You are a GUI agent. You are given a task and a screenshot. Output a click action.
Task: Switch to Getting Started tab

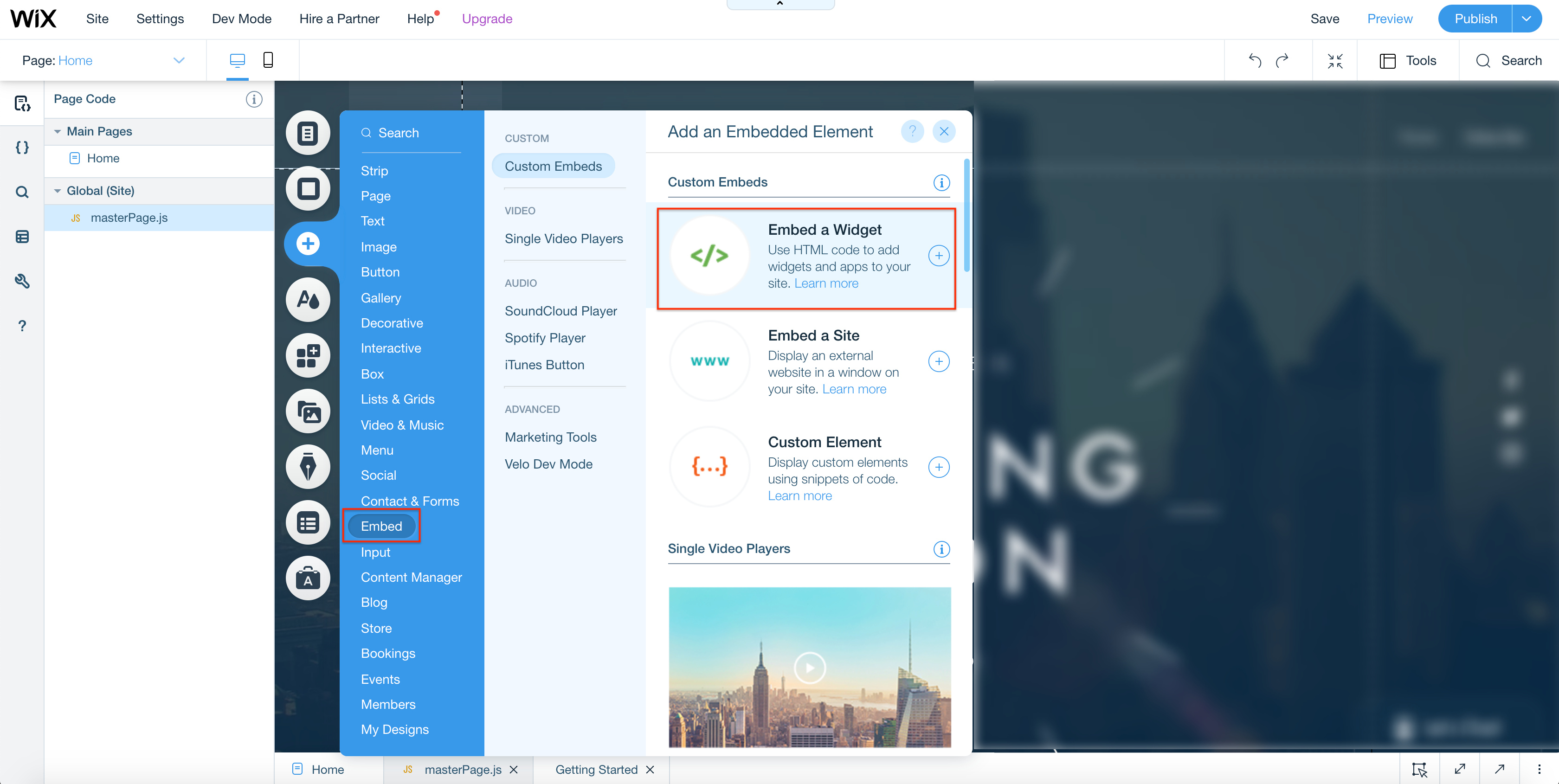point(595,769)
